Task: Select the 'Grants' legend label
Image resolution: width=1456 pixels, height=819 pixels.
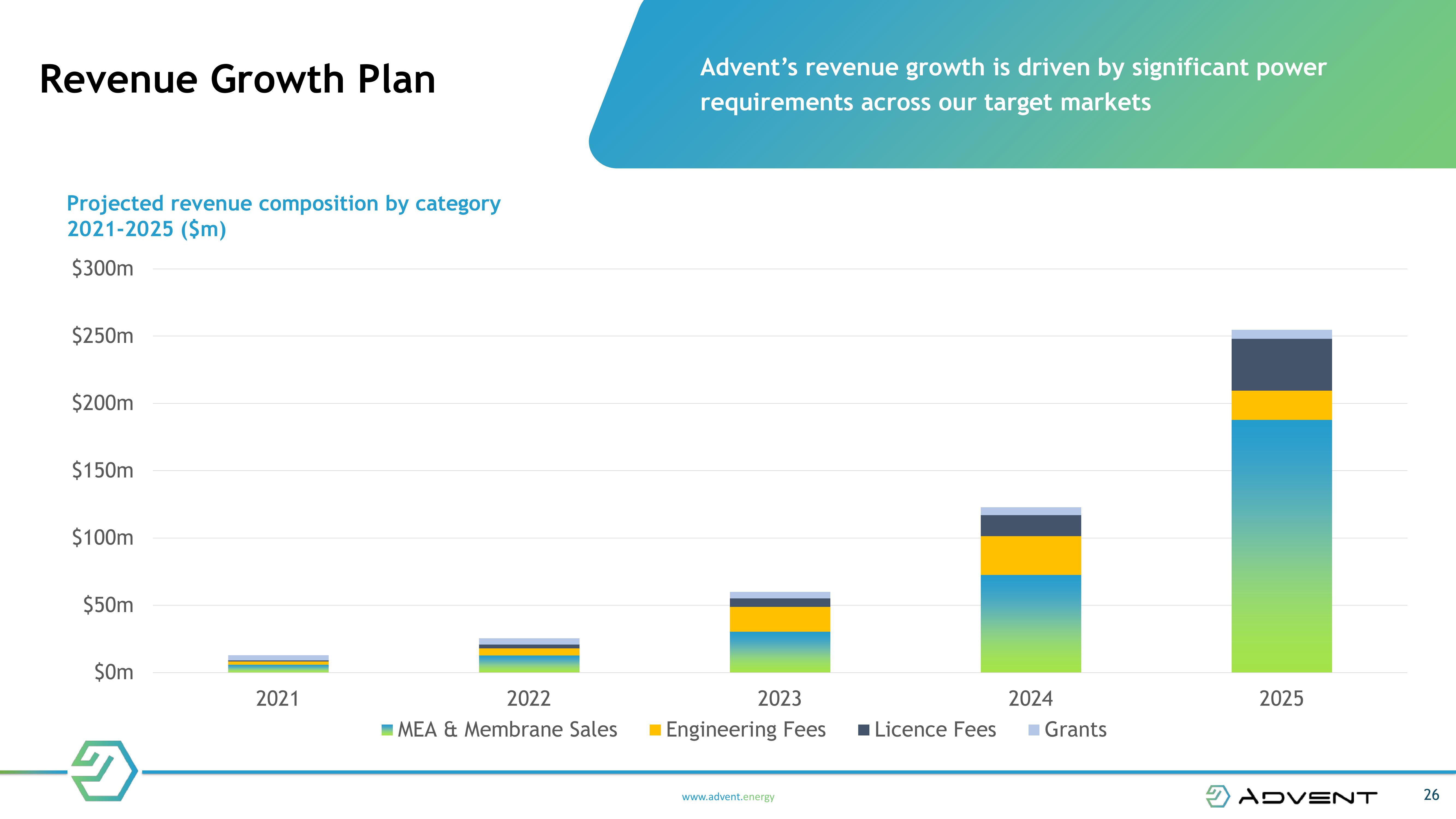Action: coord(1075,730)
